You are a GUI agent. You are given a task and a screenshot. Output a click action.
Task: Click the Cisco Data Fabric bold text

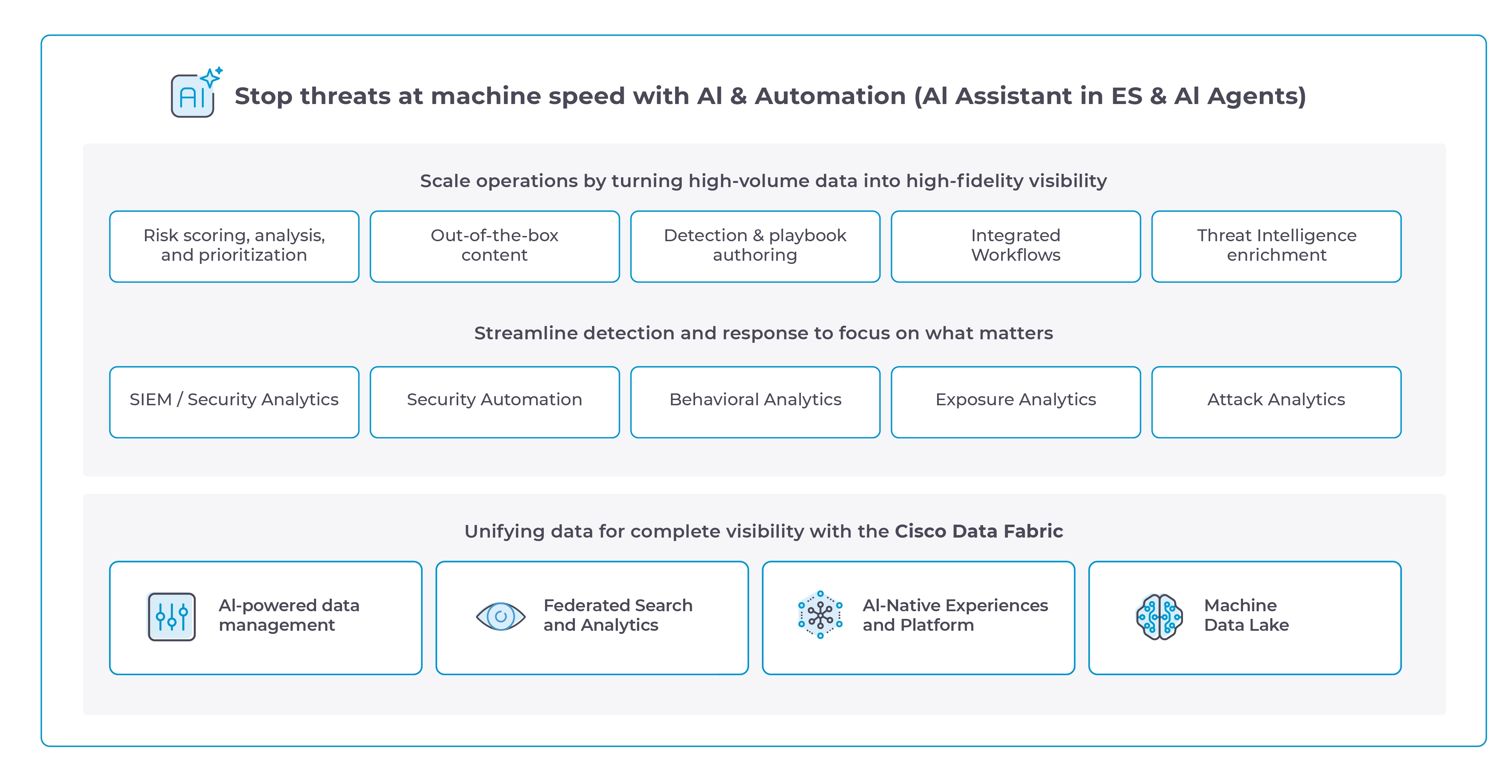click(x=978, y=531)
